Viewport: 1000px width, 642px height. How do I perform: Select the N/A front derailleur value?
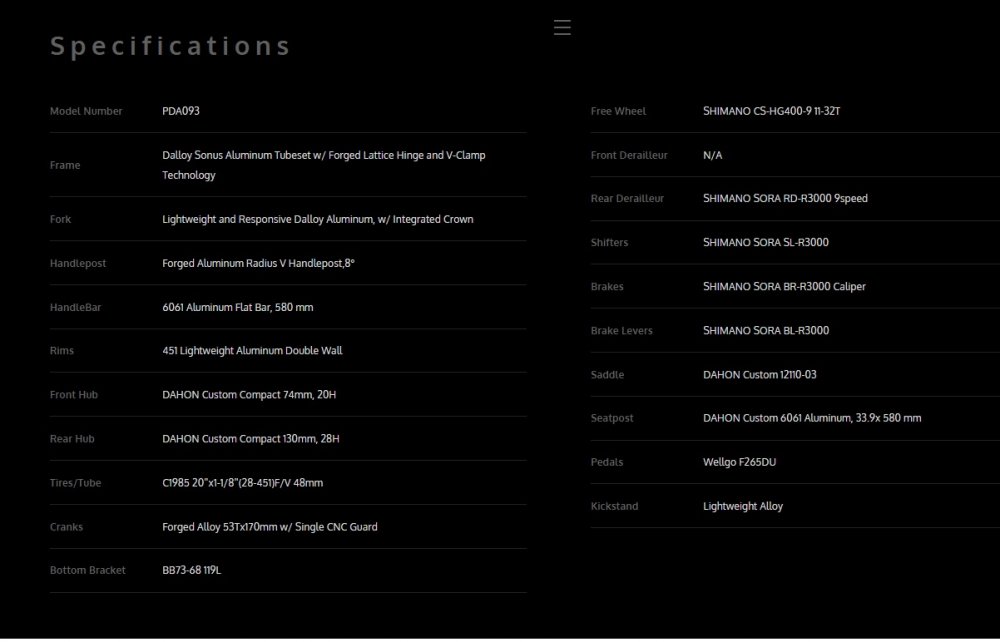point(712,155)
